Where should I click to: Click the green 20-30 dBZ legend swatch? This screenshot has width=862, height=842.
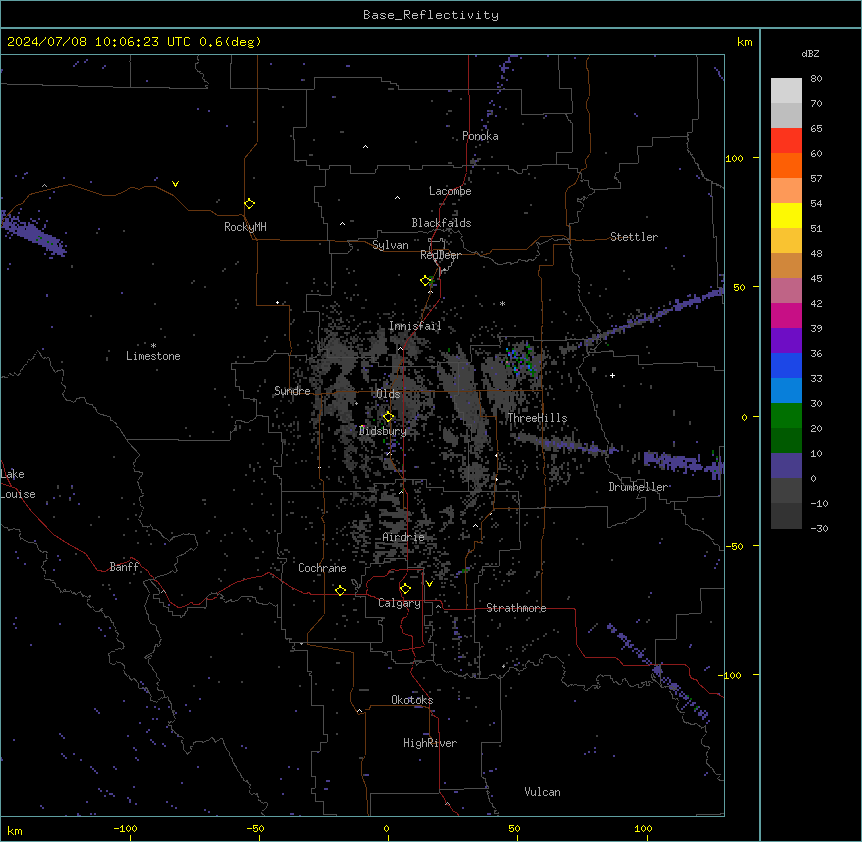coord(786,416)
